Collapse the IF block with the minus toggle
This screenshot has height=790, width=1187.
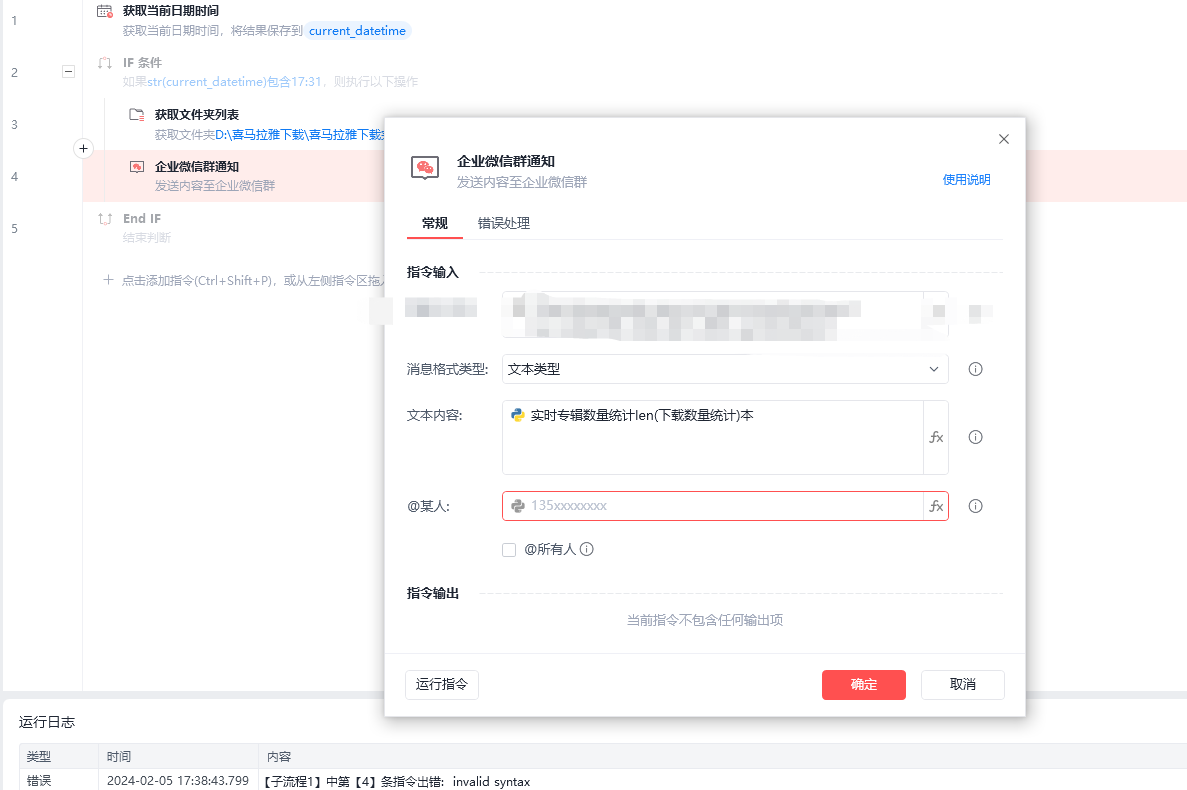point(68,72)
